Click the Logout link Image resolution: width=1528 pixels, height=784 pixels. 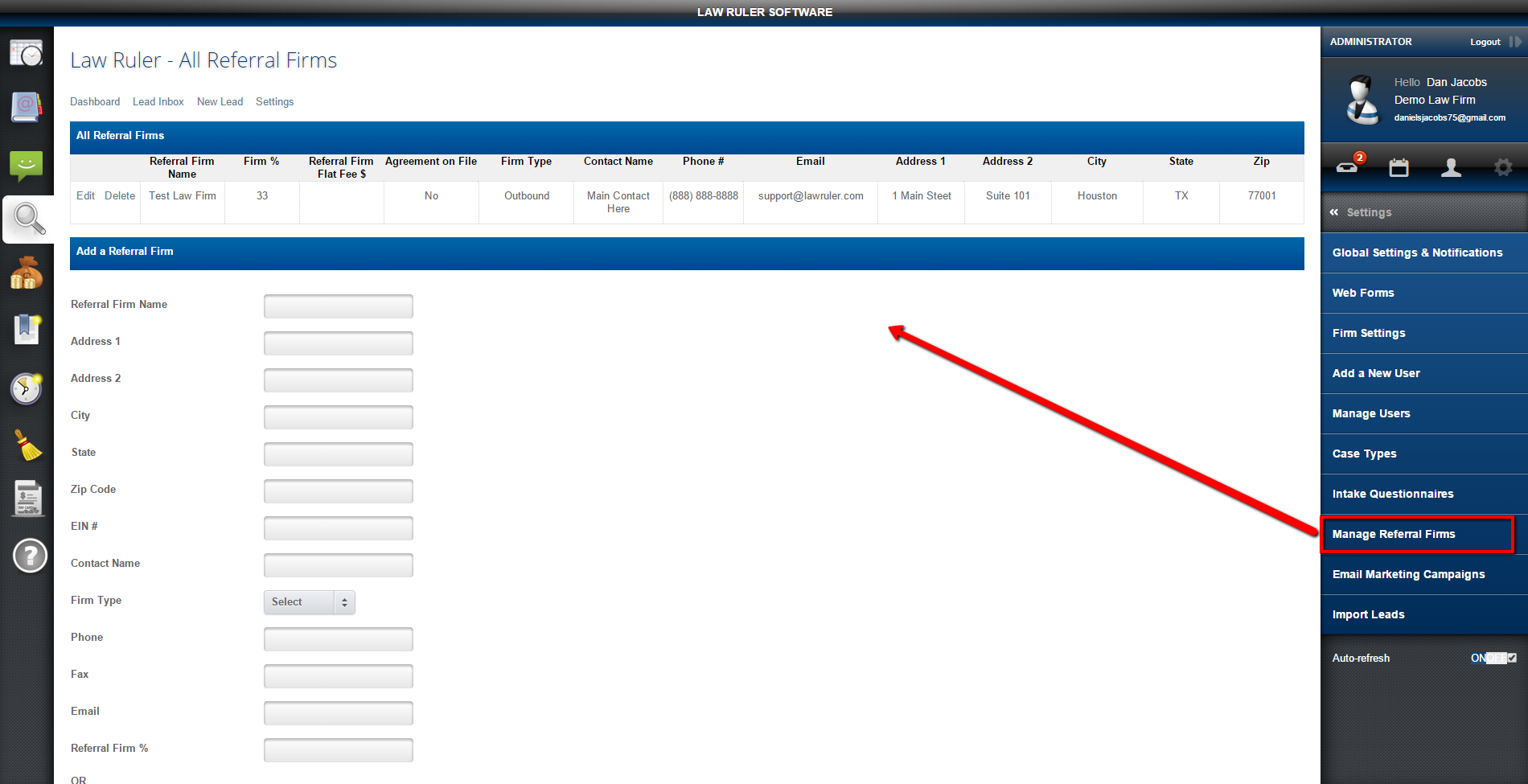pos(1485,42)
